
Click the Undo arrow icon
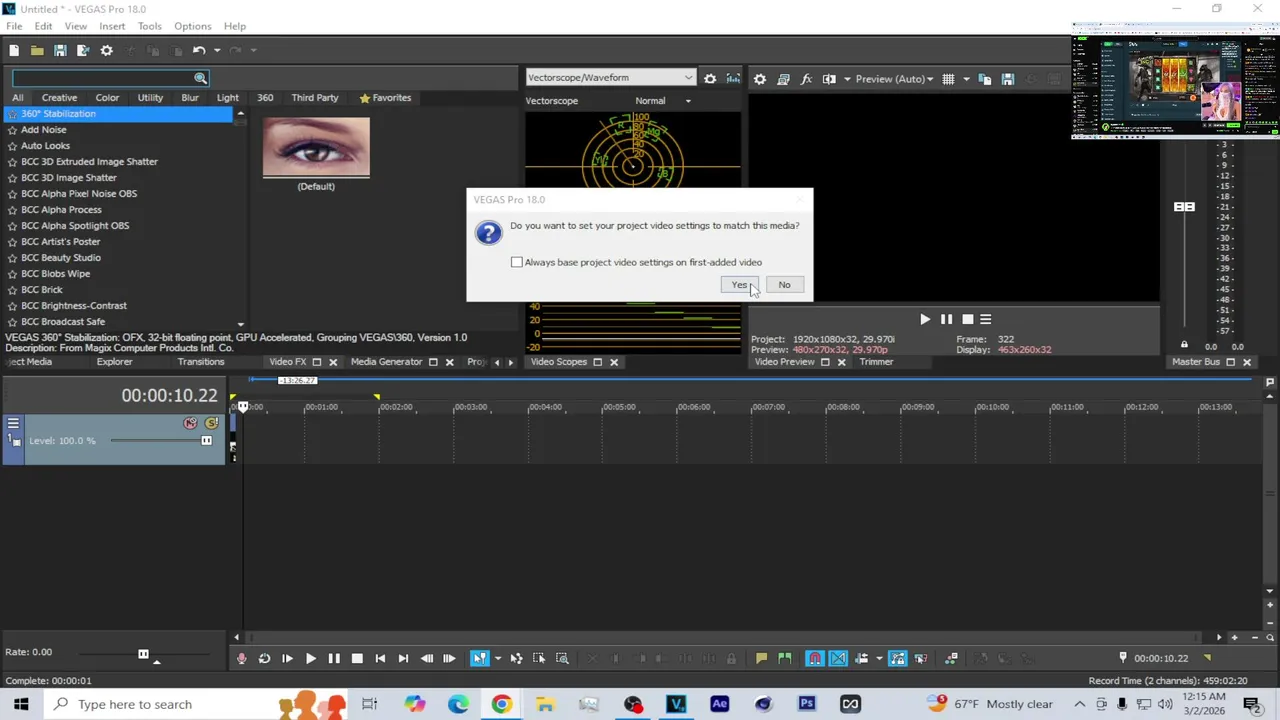tap(199, 50)
